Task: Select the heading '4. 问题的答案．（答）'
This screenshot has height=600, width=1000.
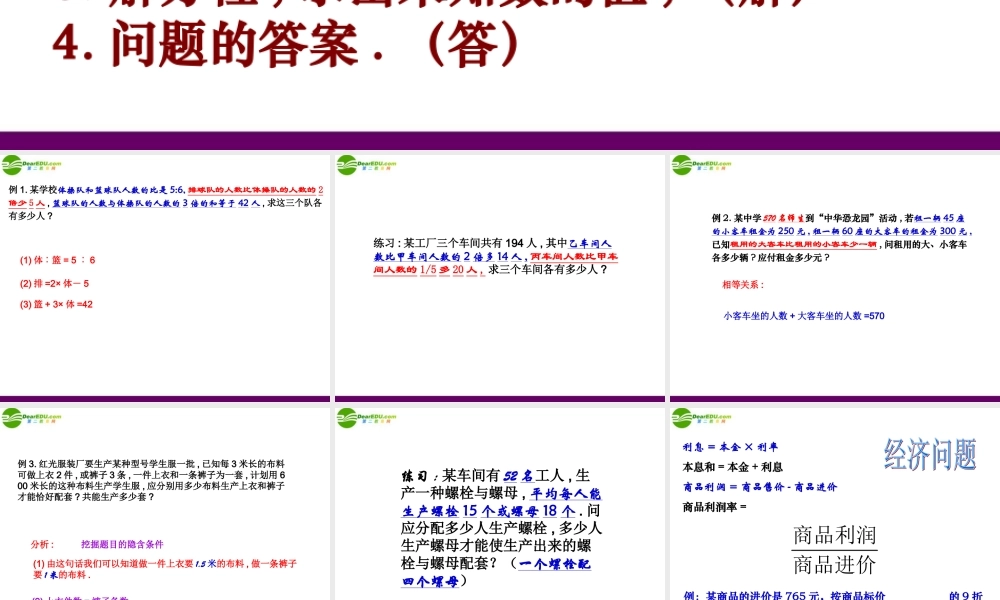Action: pyautogui.click(x=286, y=45)
